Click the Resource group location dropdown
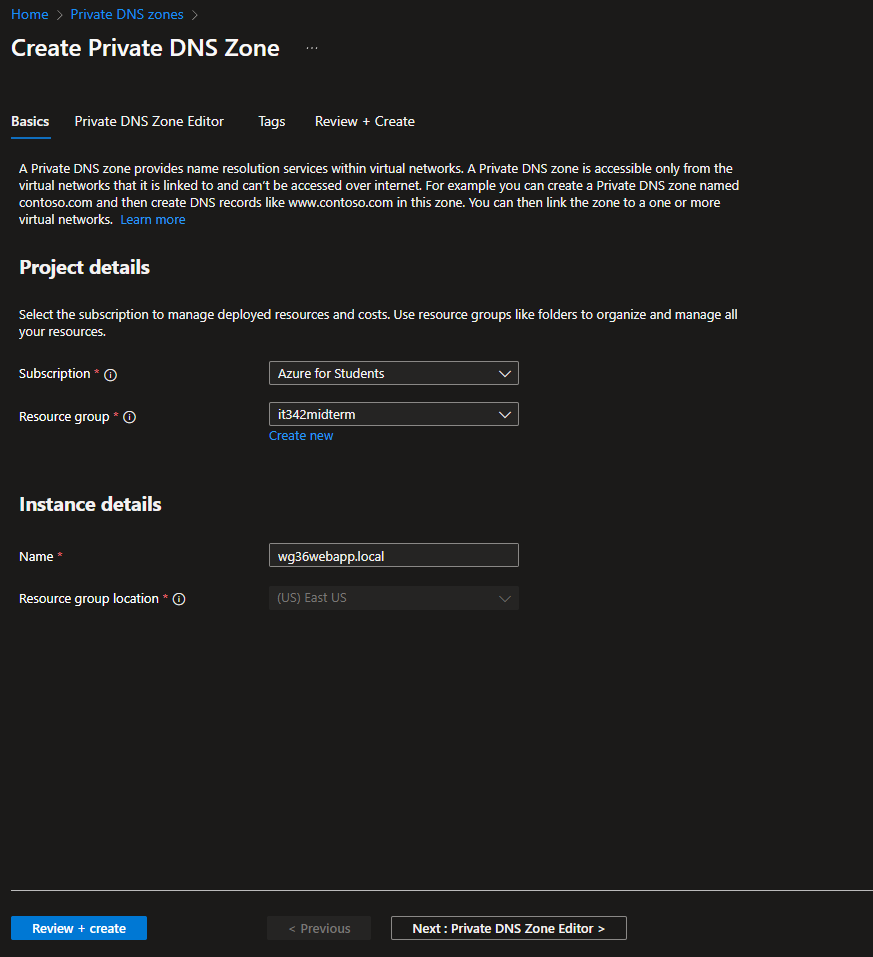This screenshot has height=957, width=873. point(393,598)
